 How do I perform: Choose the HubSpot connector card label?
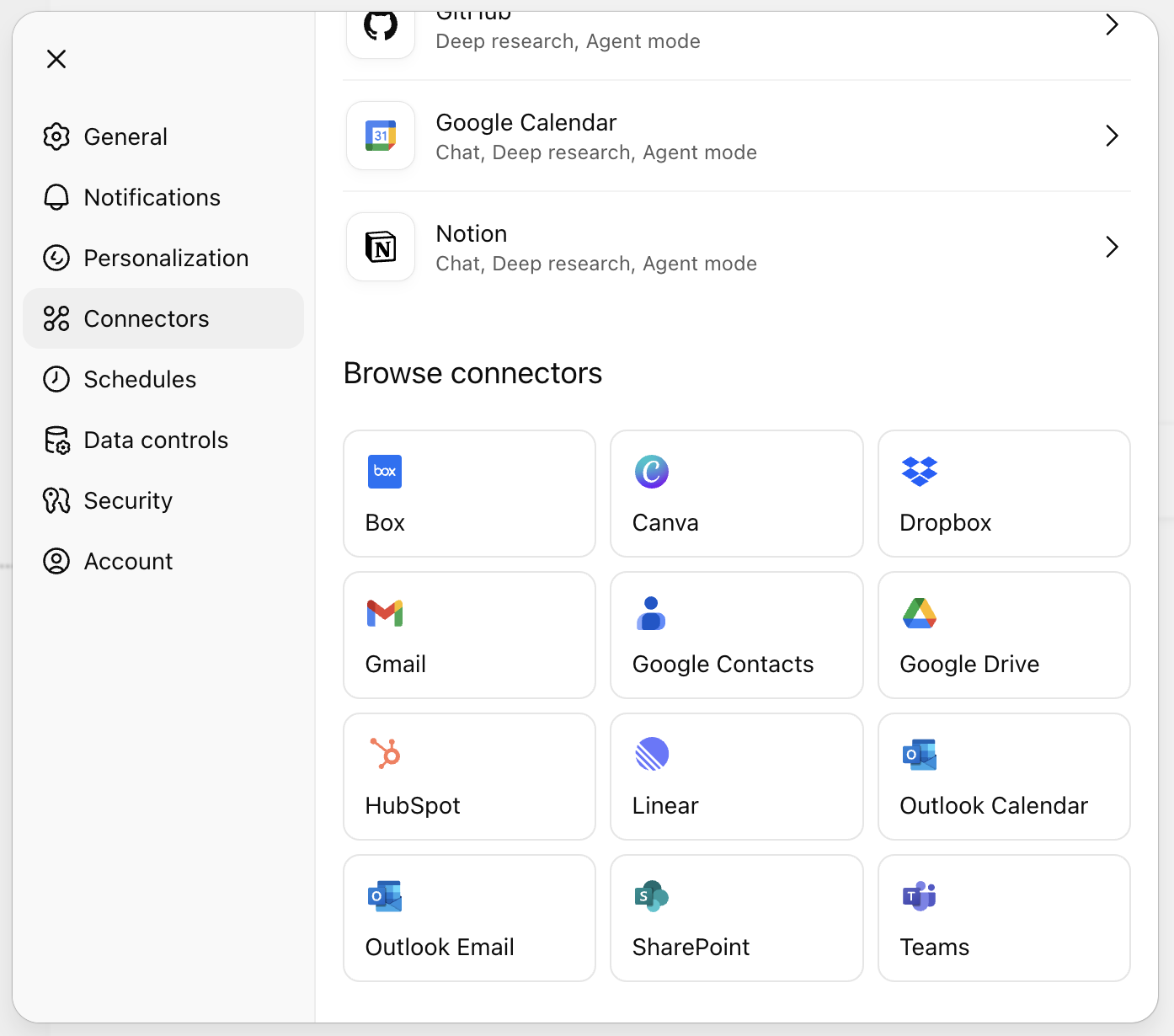413,806
